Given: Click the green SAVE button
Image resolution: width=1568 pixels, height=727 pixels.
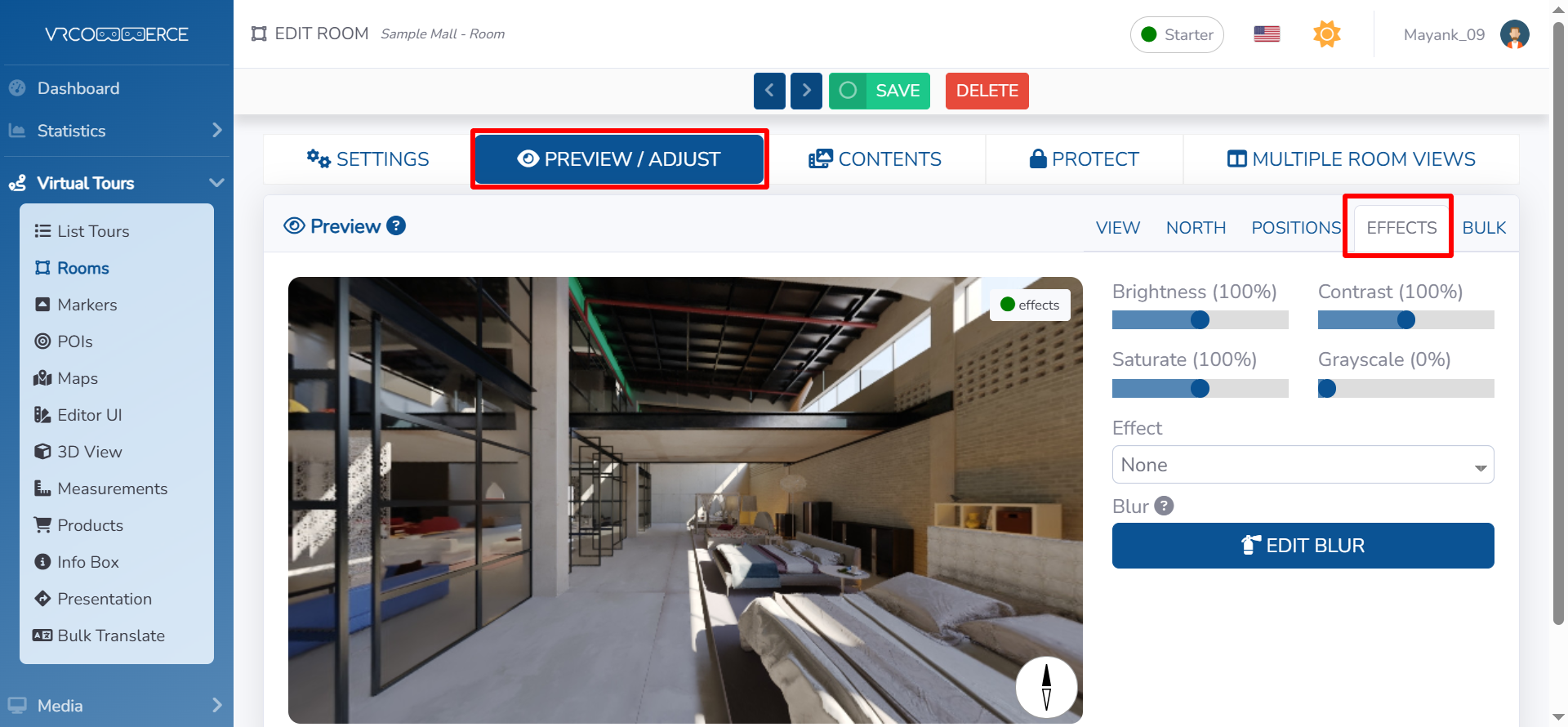Looking at the screenshot, I should pyautogui.click(x=880, y=91).
